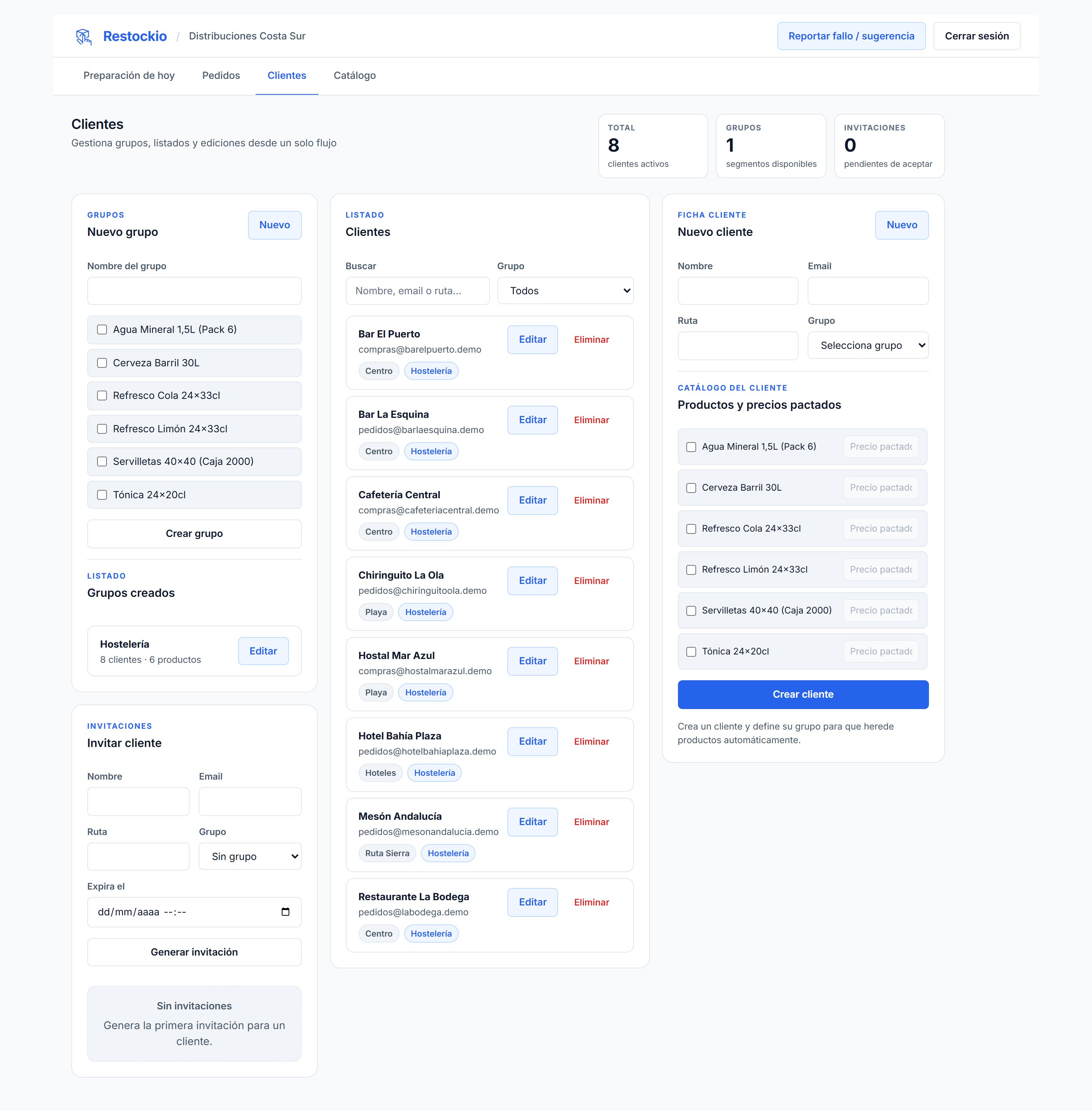Viewport: 1092px width, 1111px height.
Task: Click the Restockio logo icon
Action: point(84,36)
